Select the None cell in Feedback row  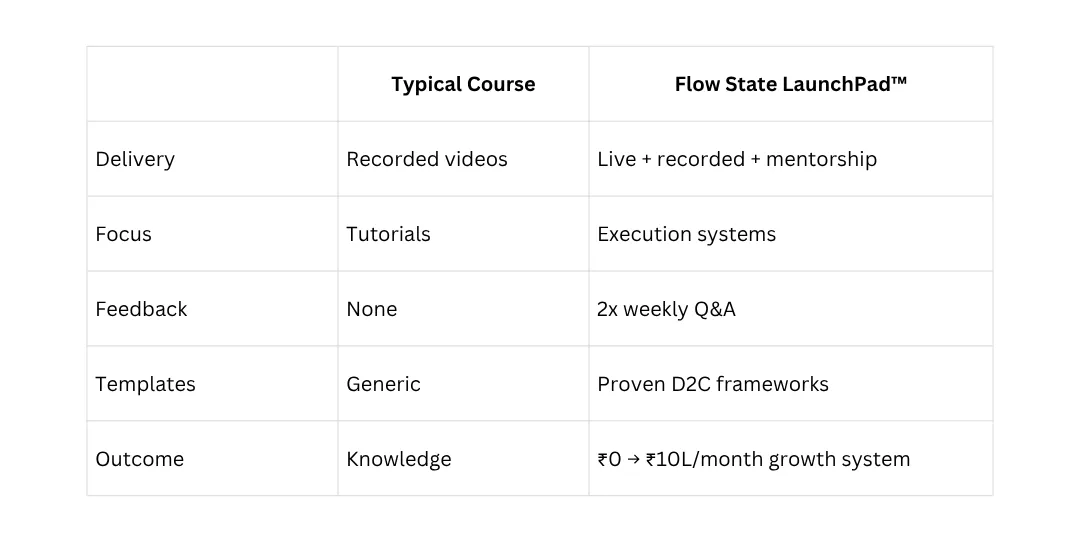464,309
